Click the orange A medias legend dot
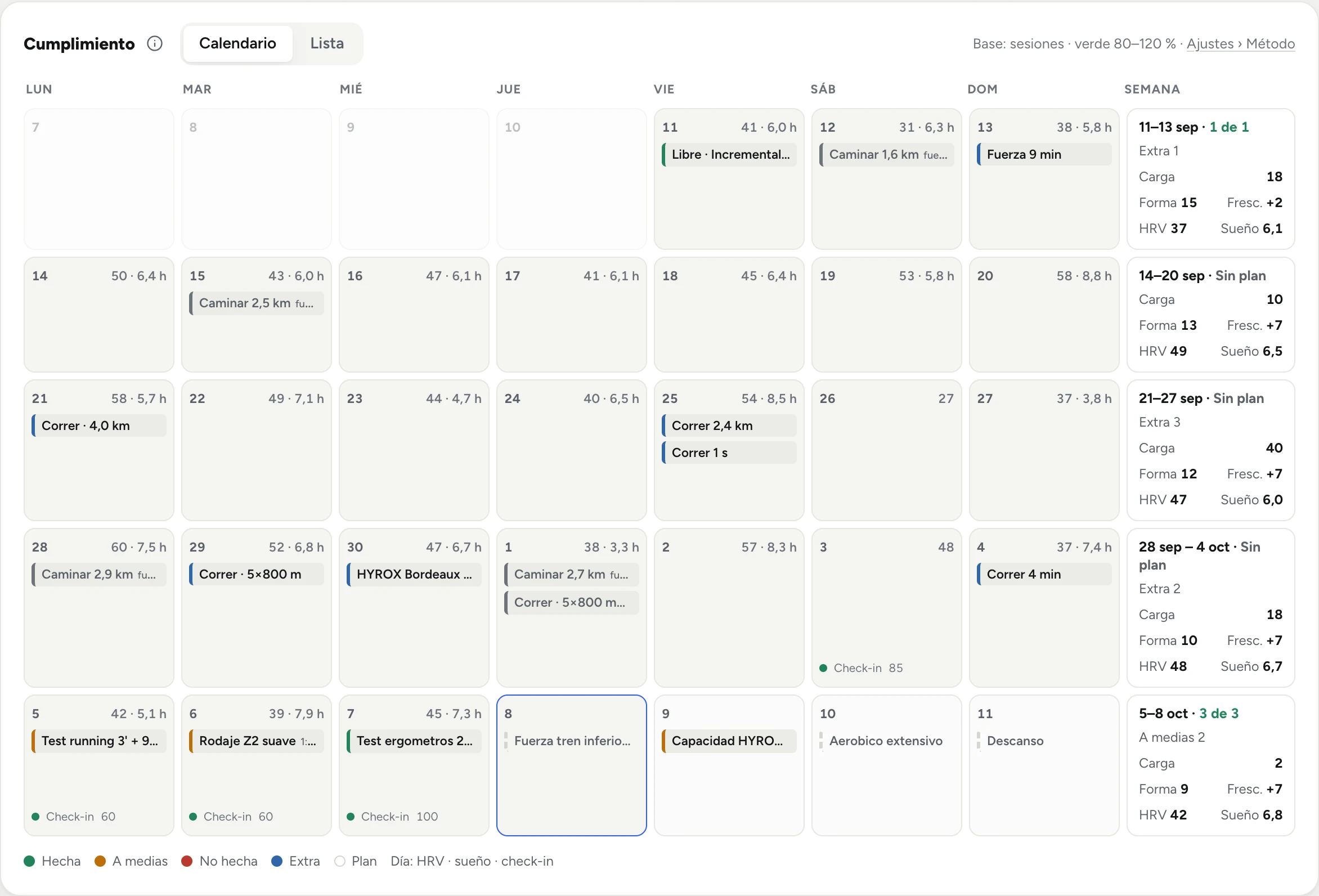The width and height of the screenshot is (1319, 896). (100, 861)
